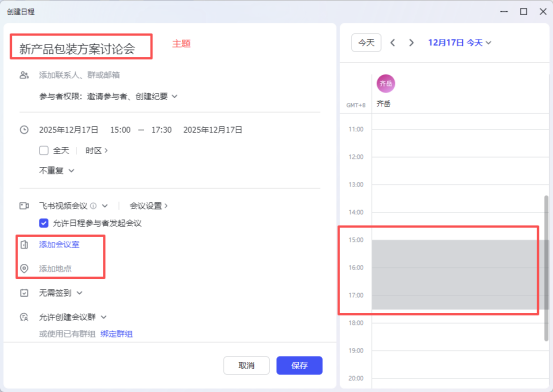Uncheck 允许日程参与者发起会议 checkbox
Viewport: 553px width, 392px height.
pyautogui.click(x=44, y=223)
